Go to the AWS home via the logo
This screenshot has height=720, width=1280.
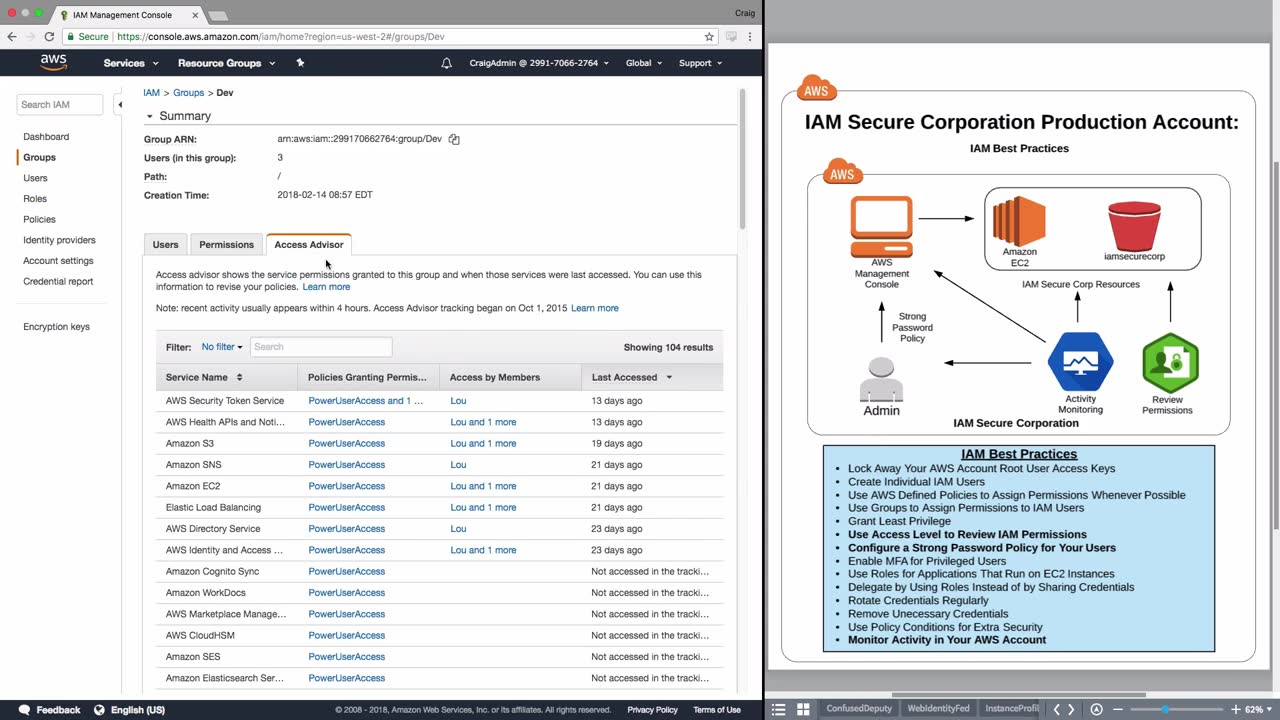point(53,63)
